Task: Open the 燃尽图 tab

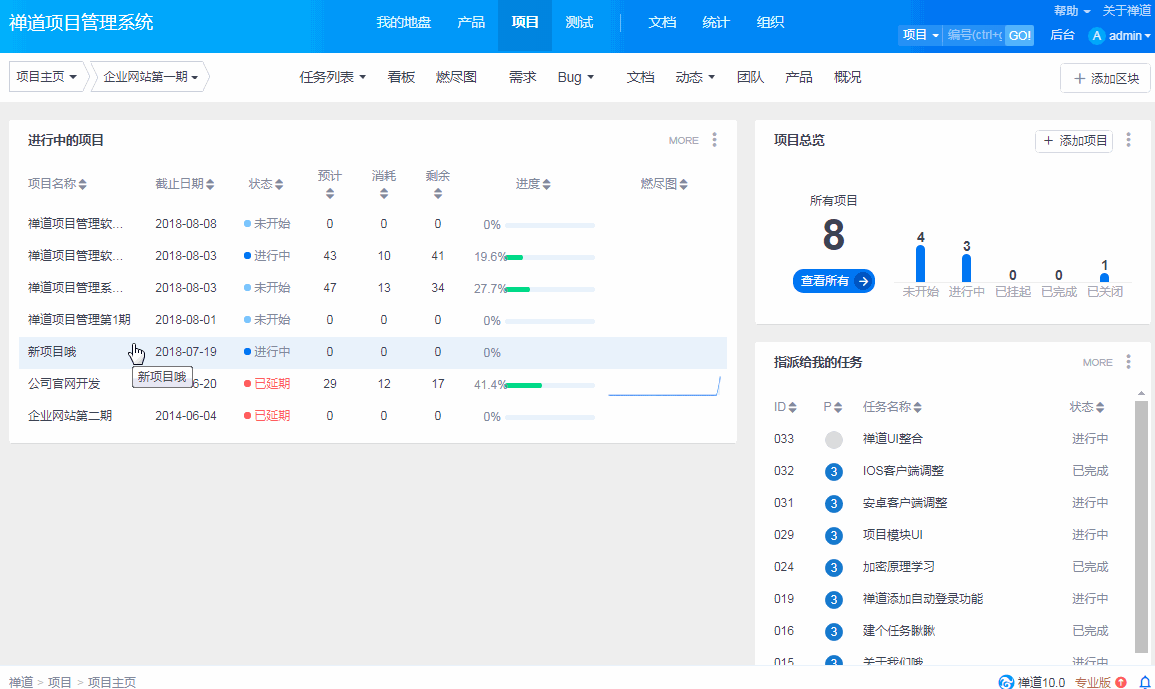Action: tap(456, 77)
